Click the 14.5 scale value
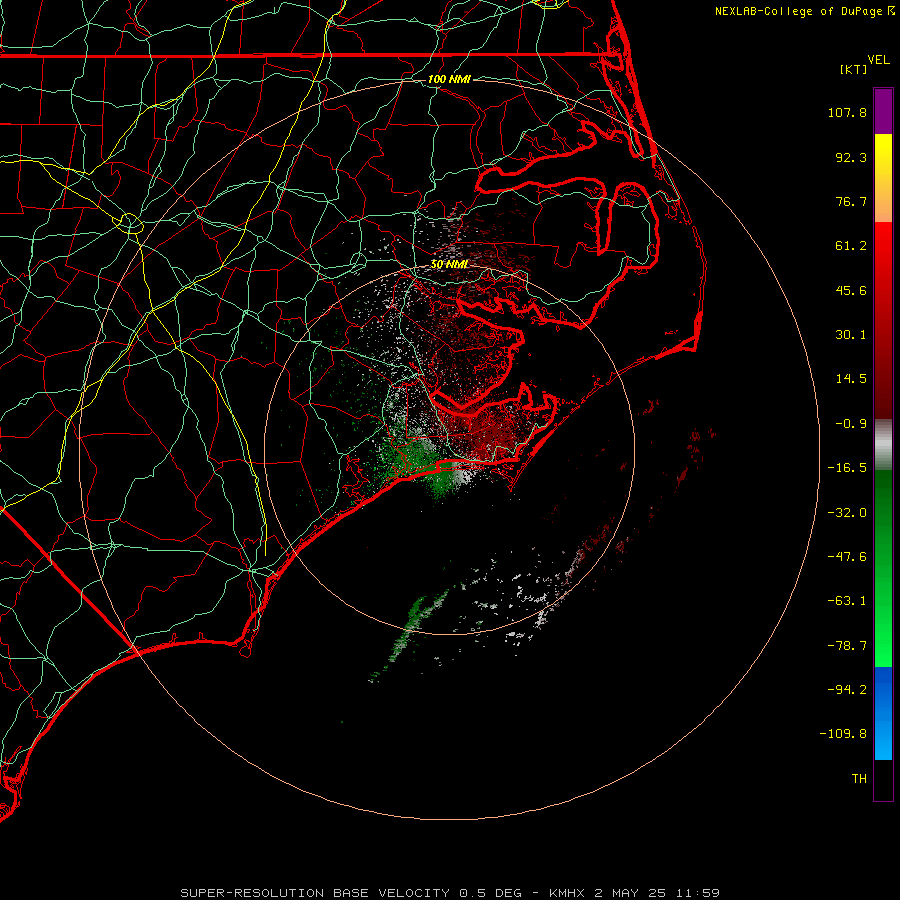900x900 pixels. [x=851, y=379]
